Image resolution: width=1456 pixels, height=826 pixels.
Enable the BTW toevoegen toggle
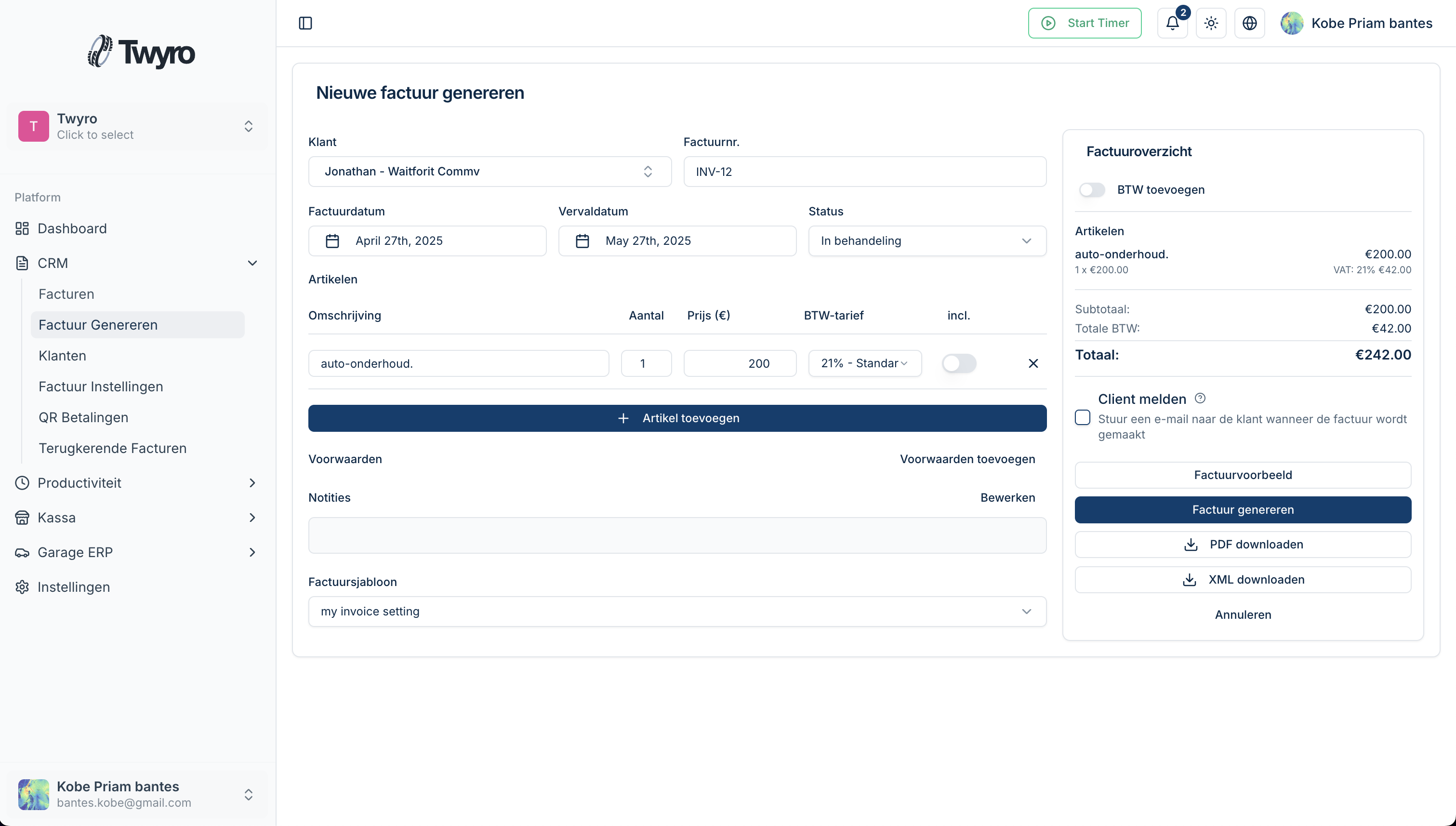[x=1092, y=189]
